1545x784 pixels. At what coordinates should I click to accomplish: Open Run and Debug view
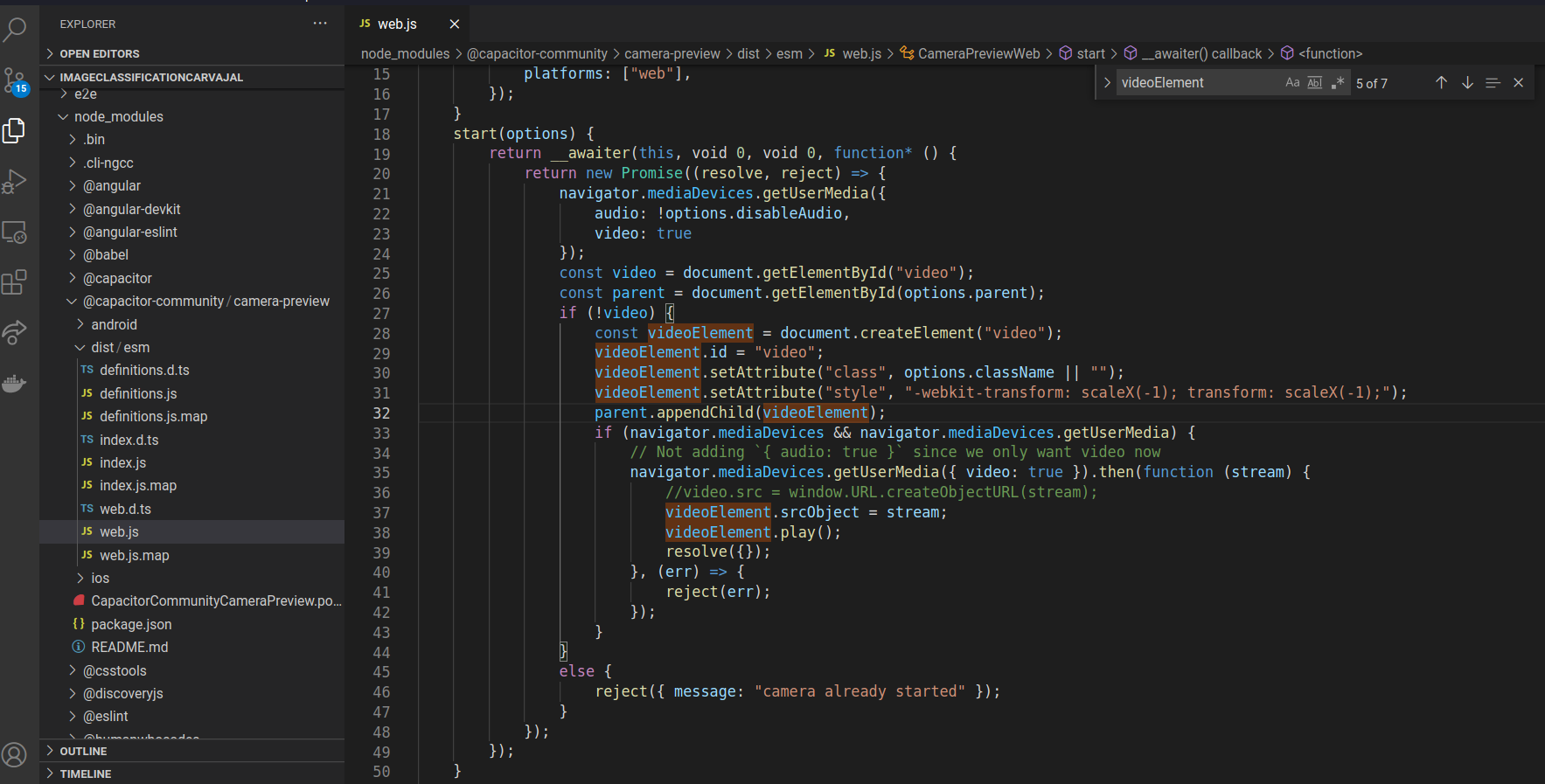point(15,182)
